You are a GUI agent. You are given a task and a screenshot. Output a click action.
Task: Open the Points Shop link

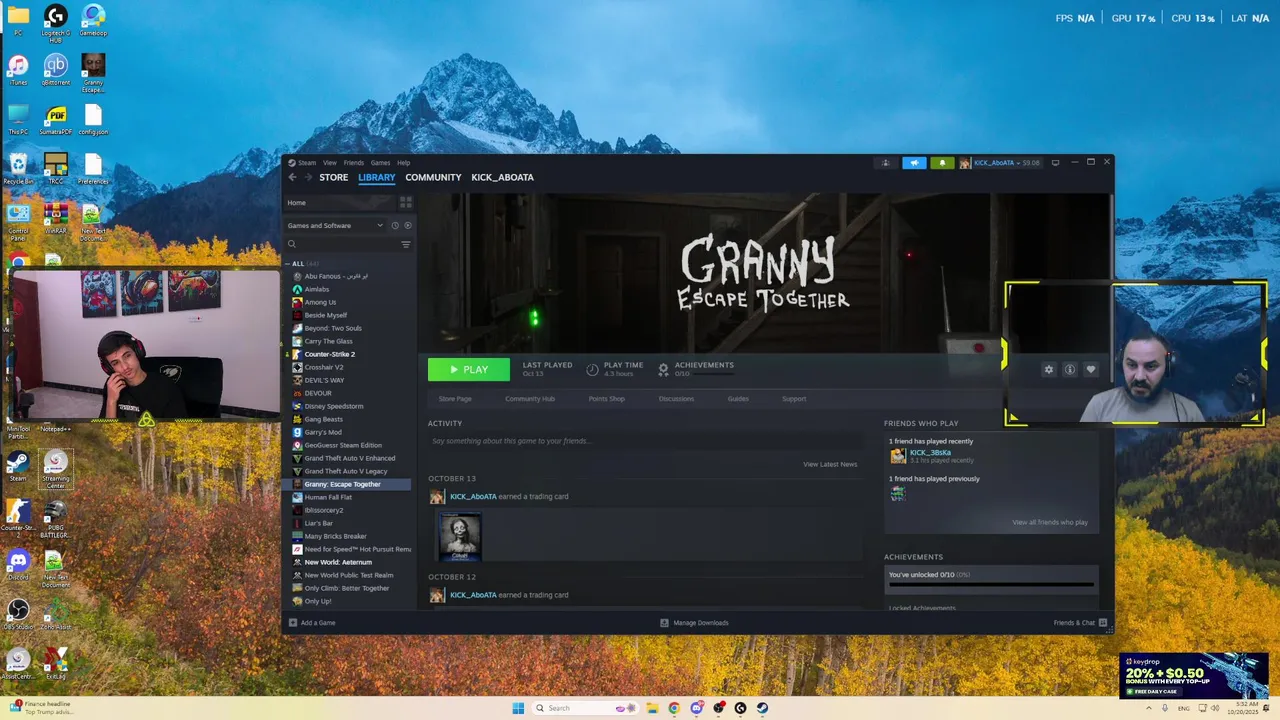click(607, 399)
